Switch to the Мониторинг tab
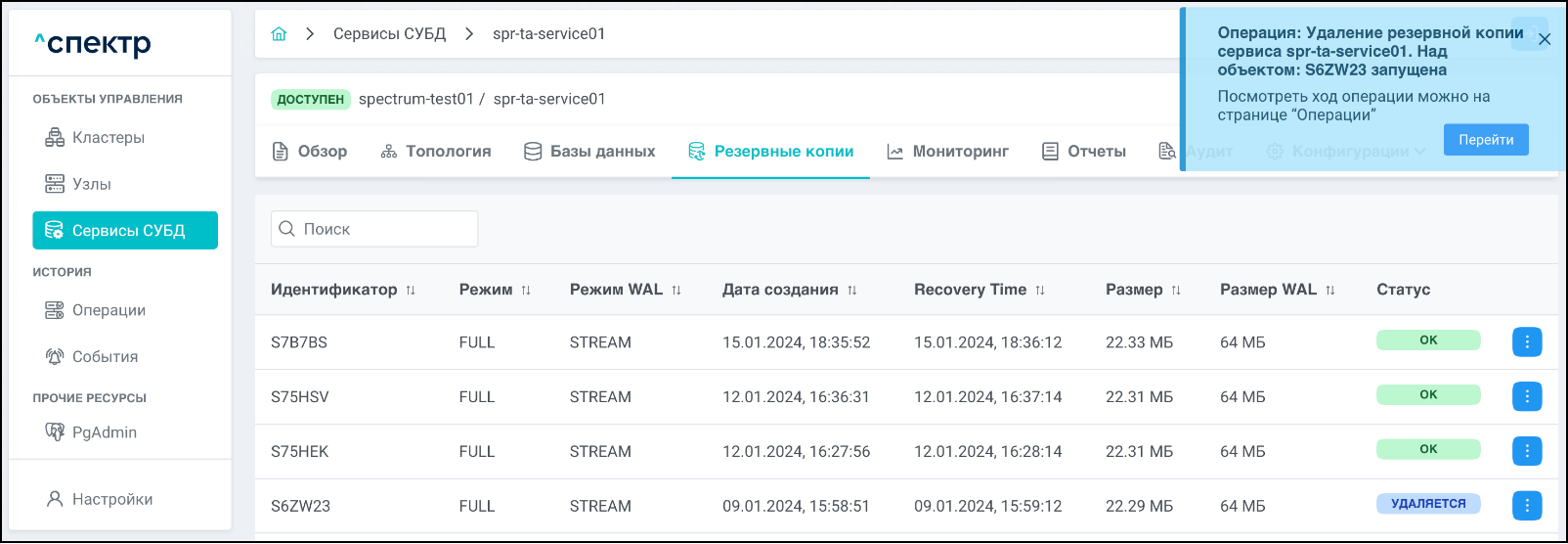Image resolution: width=1568 pixels, height=544 pixels. [x=947, y=152]
